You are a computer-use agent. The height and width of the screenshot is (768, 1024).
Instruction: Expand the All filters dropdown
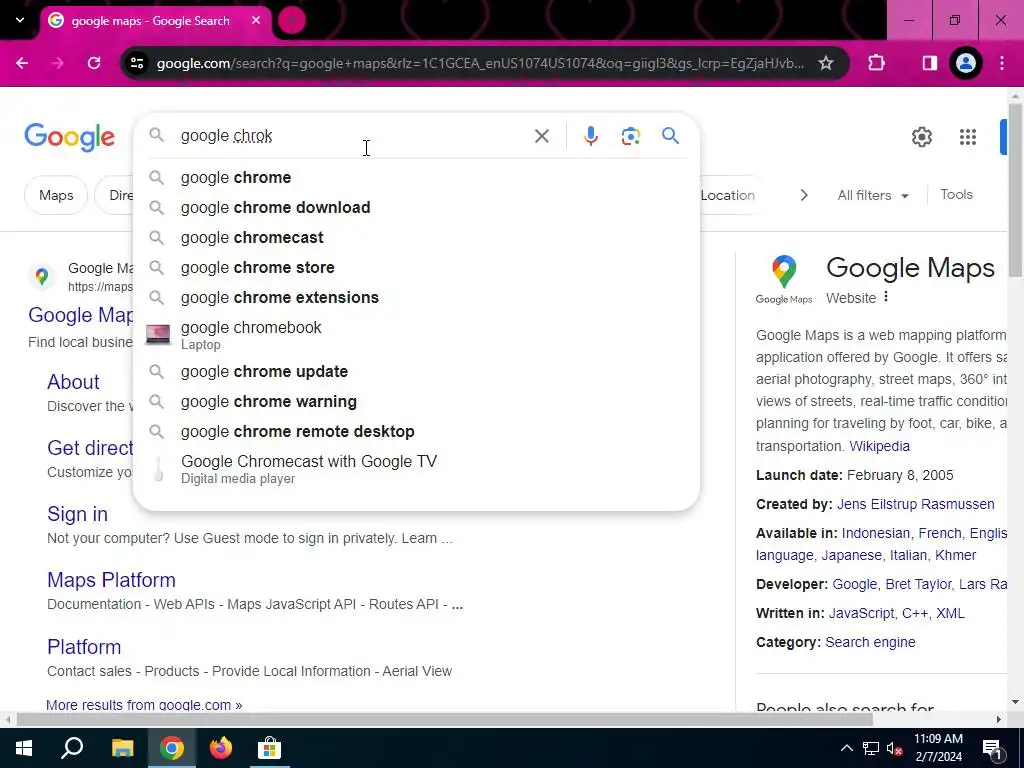pyautogui.click(x=873, y=195)
